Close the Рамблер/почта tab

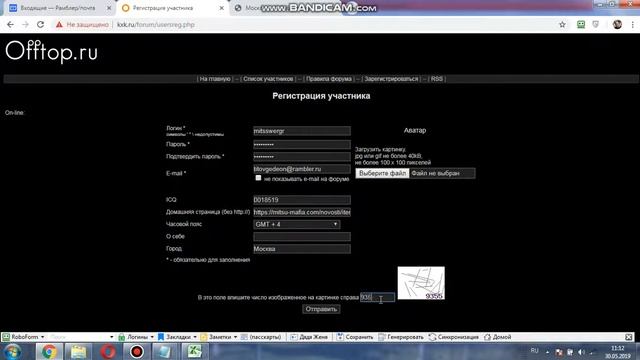point(109,8)
